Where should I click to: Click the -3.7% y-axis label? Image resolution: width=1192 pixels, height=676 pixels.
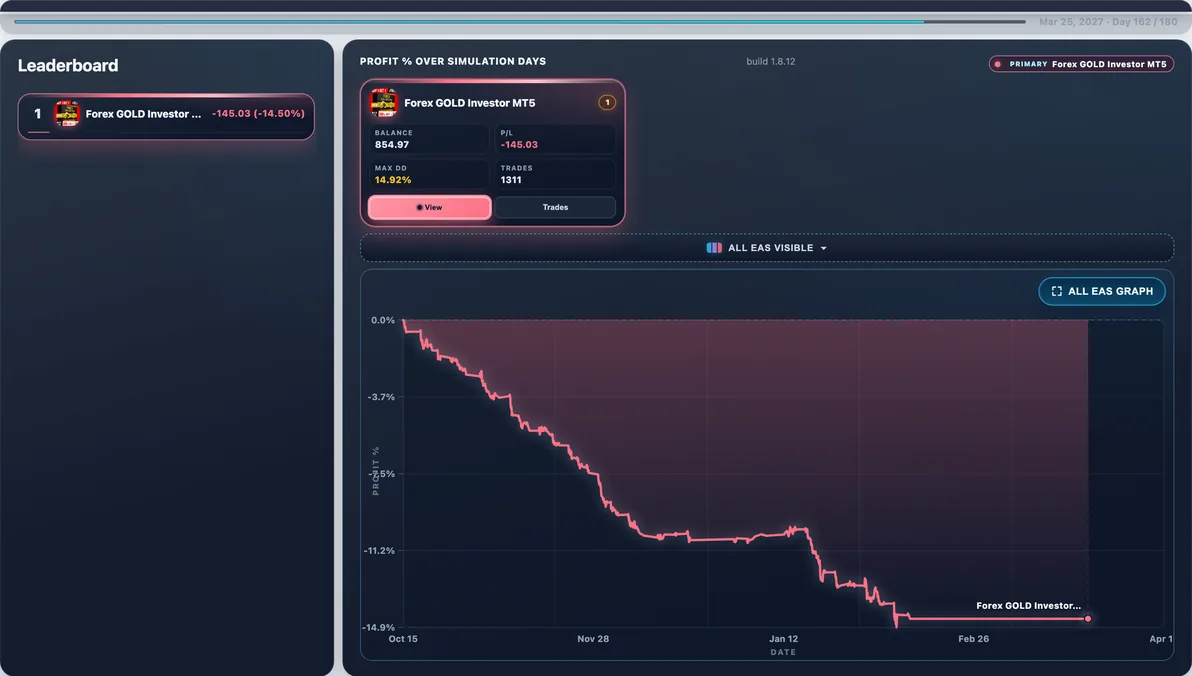point(381,397)
